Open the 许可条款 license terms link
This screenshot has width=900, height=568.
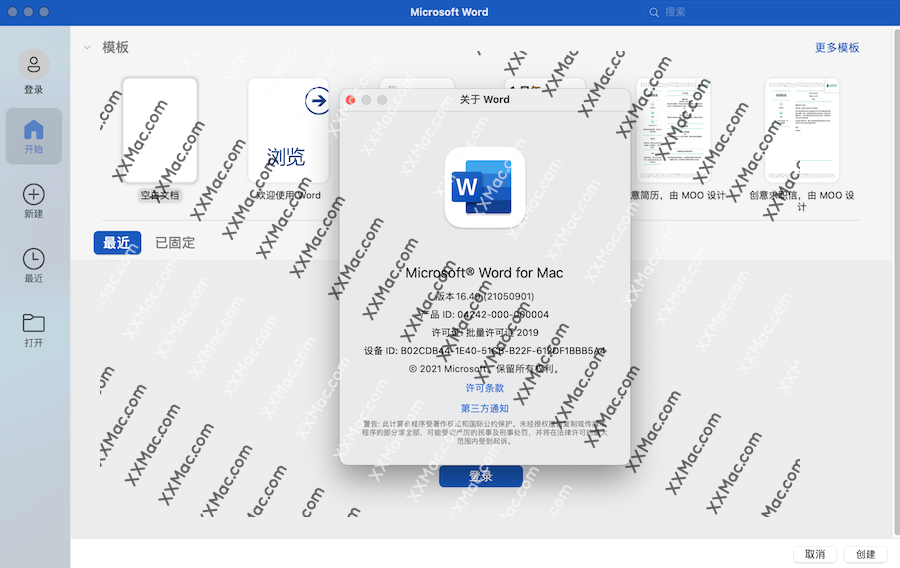click(484, 388)
